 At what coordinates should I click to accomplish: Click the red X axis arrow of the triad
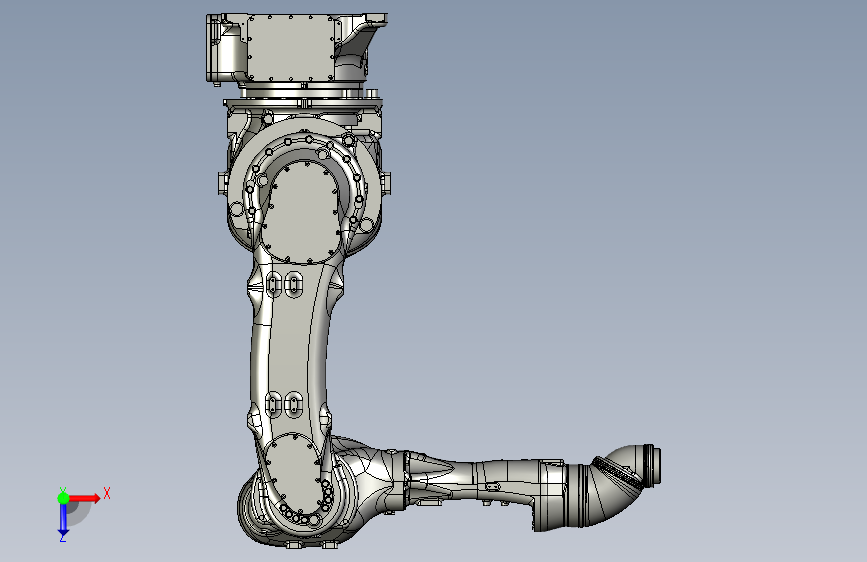point(84,498)
